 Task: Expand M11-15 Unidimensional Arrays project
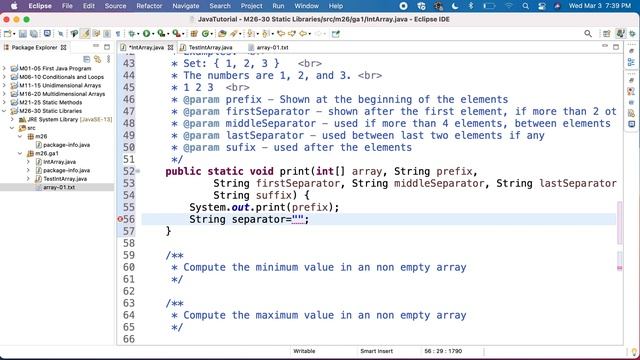pyautogui.click(x=4, y=85)
